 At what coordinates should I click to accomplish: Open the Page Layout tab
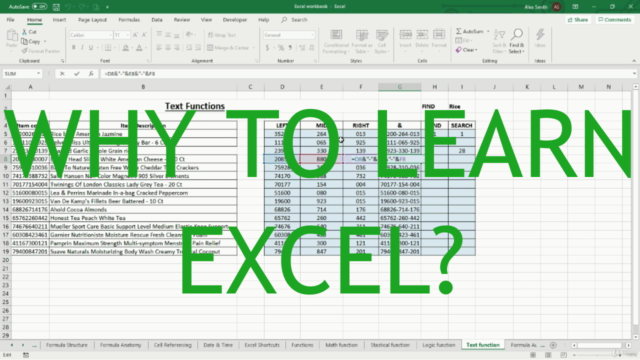point(92,20)
